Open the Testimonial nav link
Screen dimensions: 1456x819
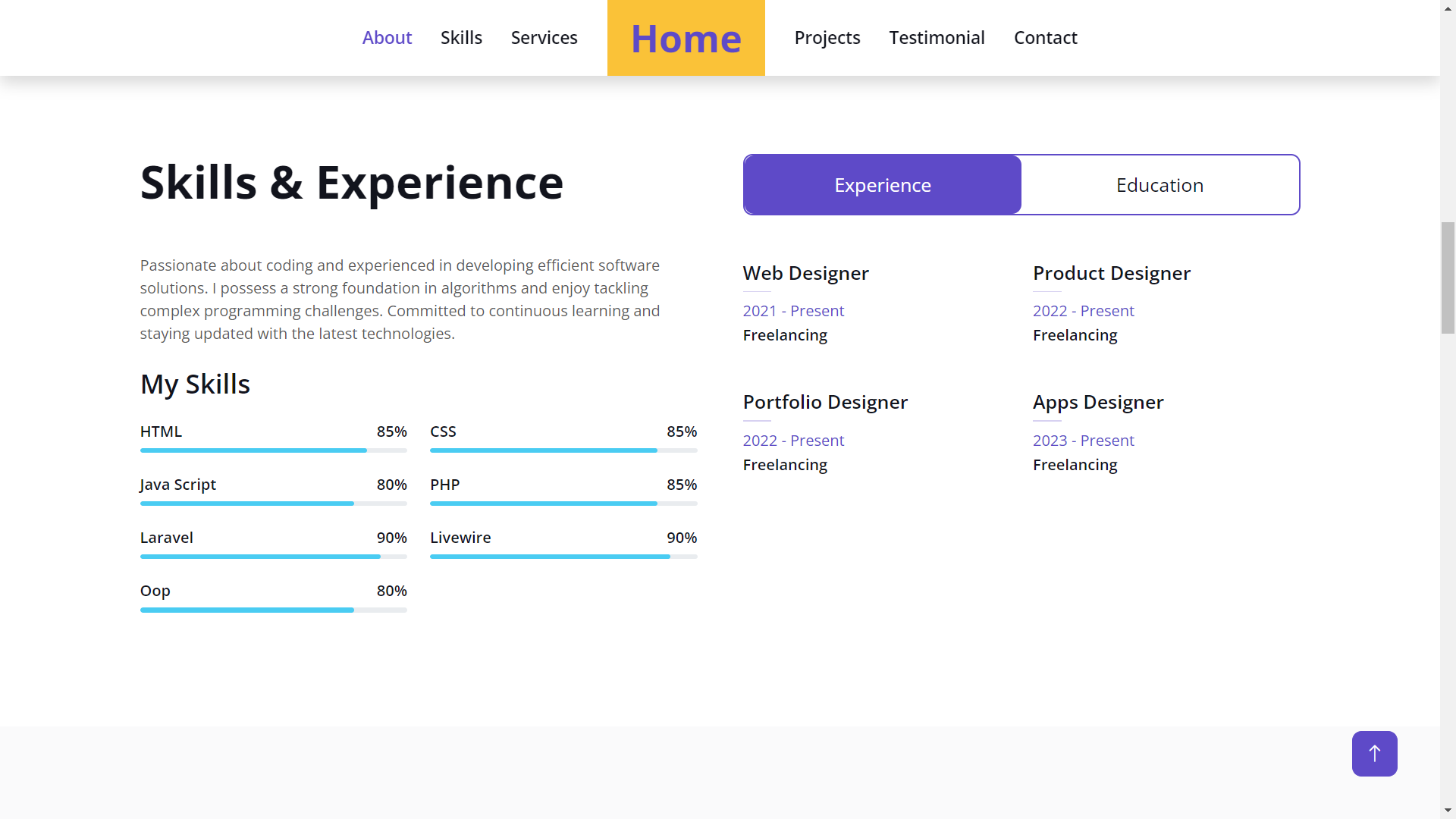(x=937, y=38)
